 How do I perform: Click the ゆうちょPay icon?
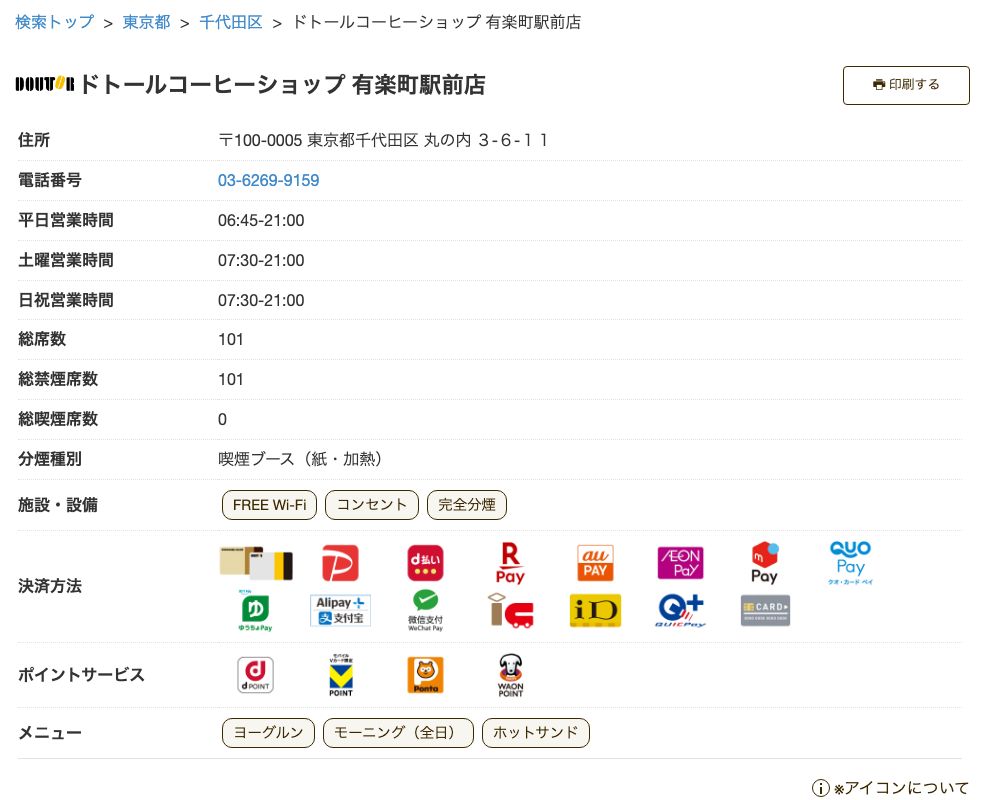[256, 611]
